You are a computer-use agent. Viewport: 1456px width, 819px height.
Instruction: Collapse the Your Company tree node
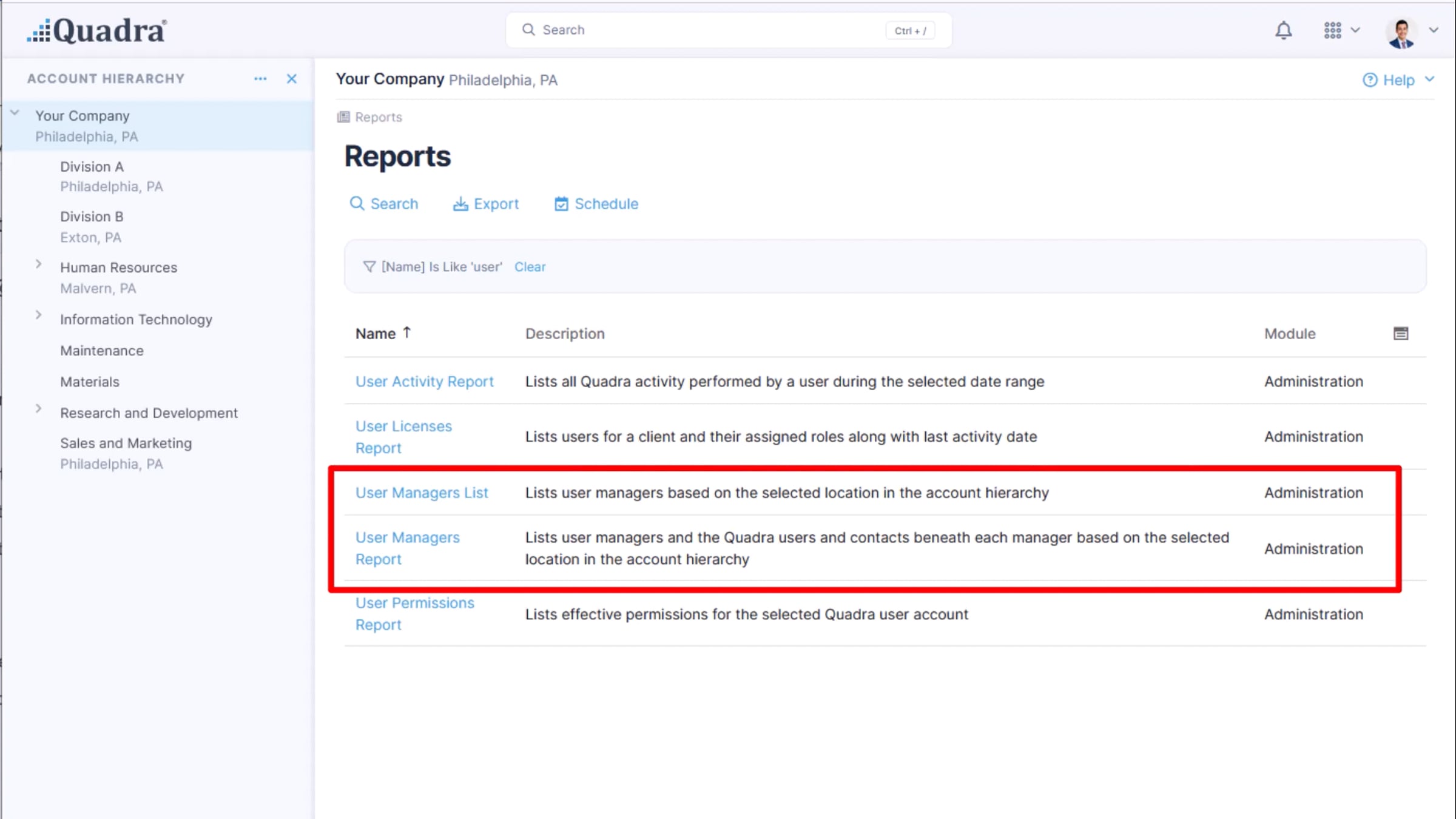(x=15, y=113)
